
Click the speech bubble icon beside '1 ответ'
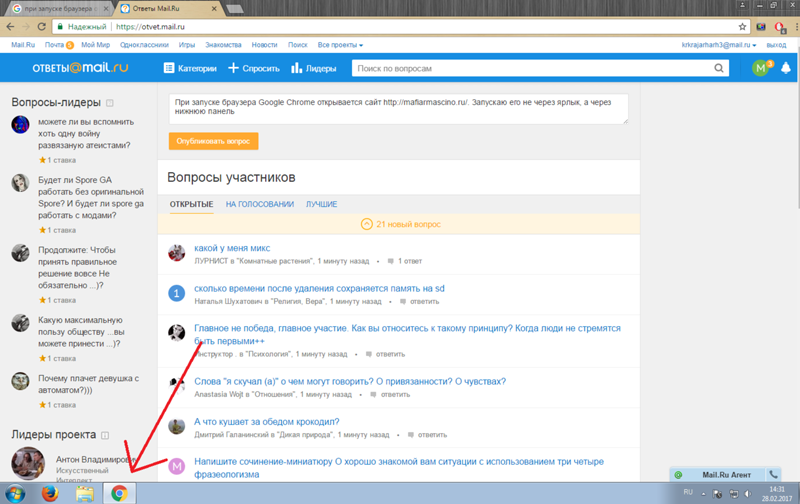pyautogui.click(x=391, y=261)
